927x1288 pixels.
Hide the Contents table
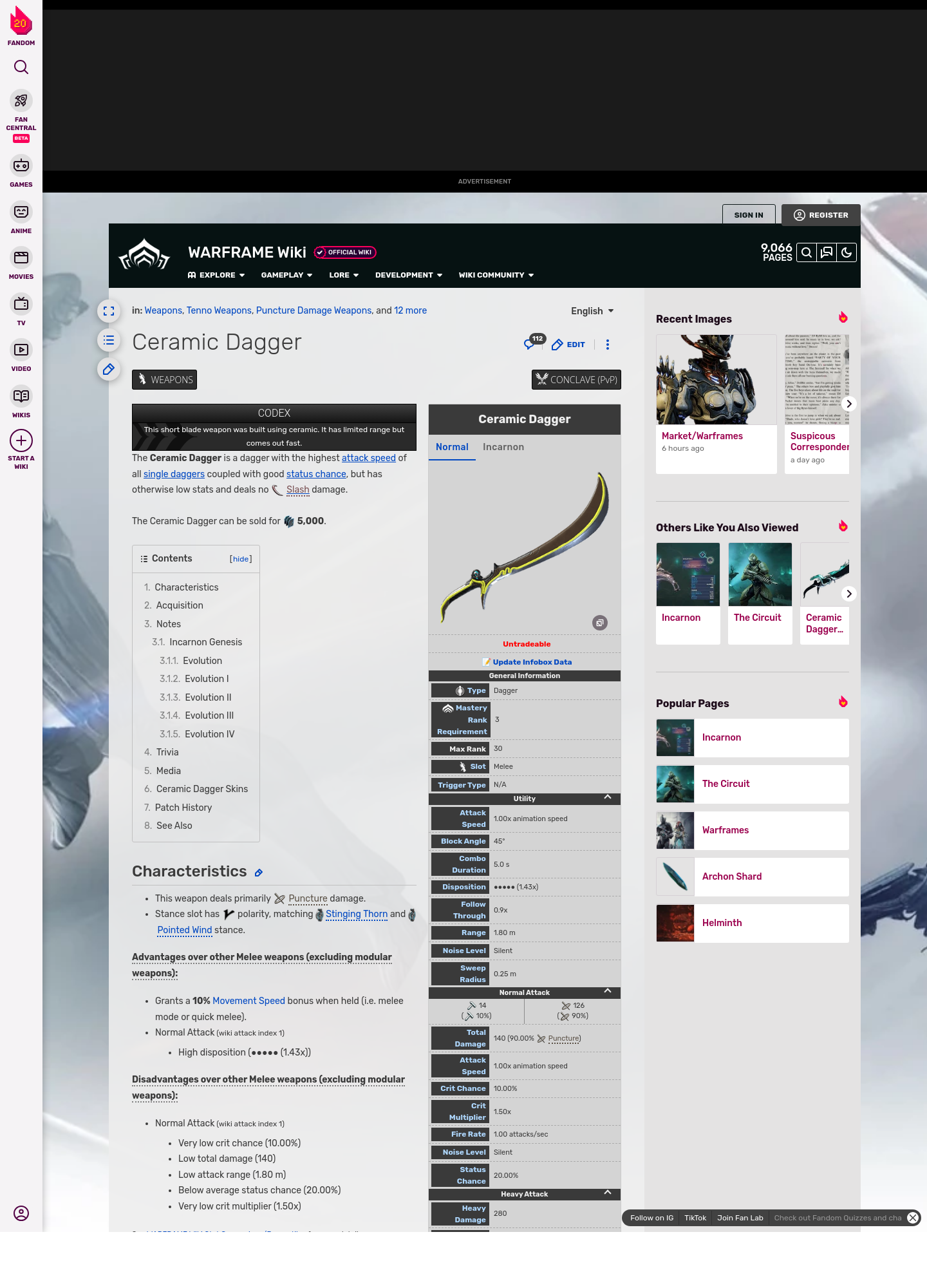[241, 559]
